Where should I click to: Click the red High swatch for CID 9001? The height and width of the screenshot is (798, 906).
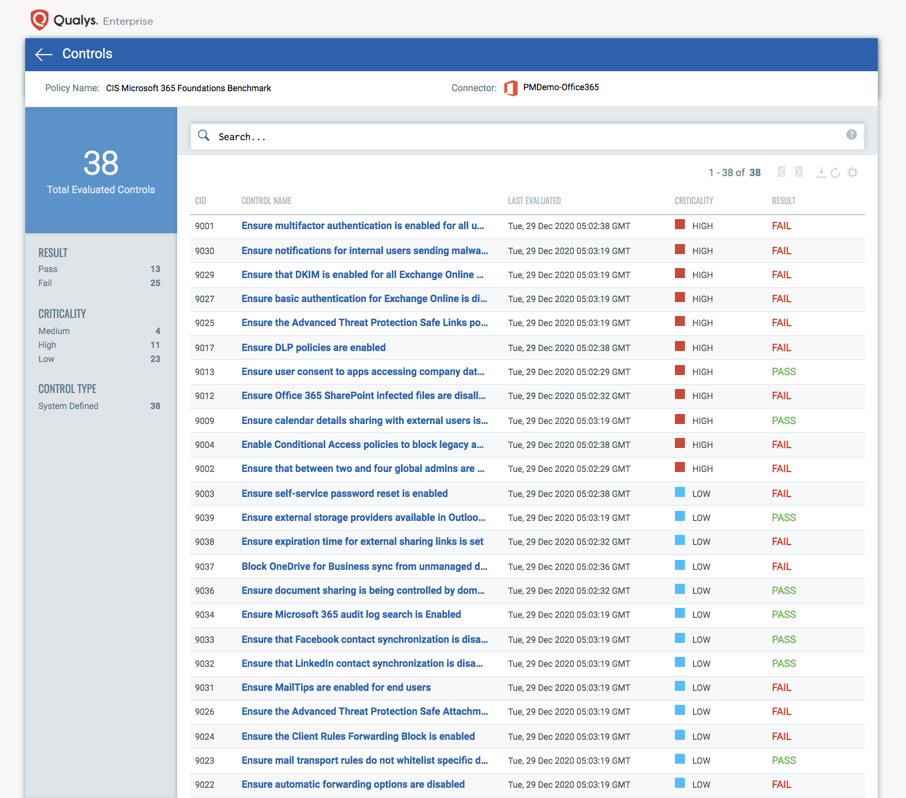[x=680, y=225]
